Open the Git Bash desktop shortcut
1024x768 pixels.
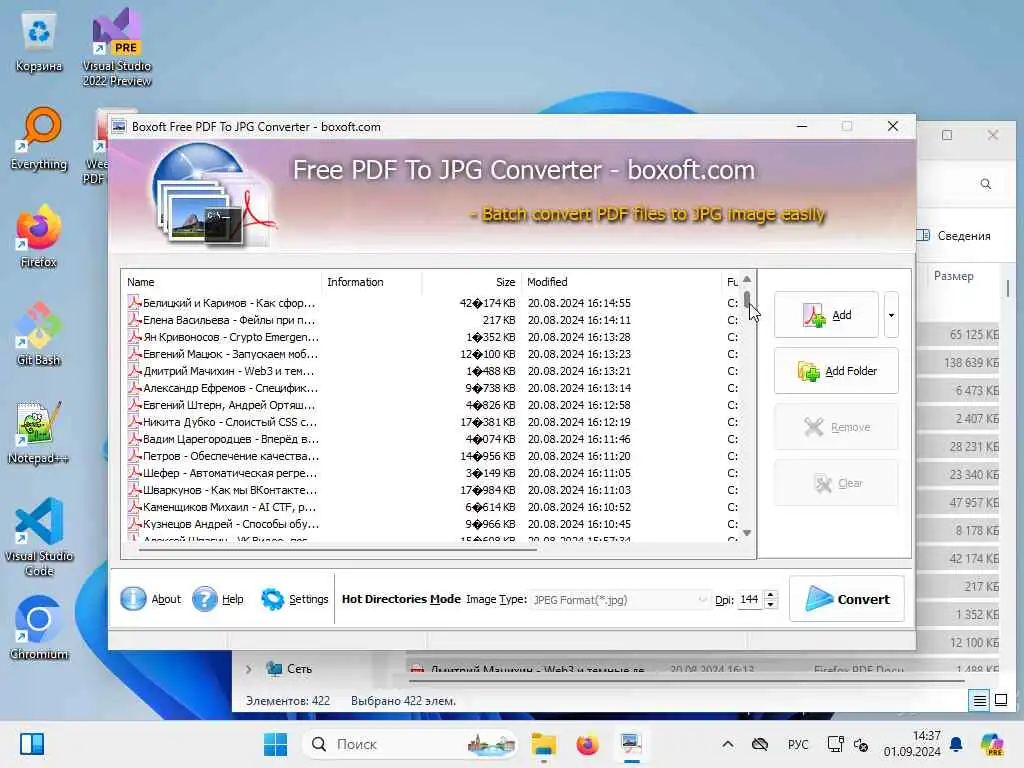39,334
